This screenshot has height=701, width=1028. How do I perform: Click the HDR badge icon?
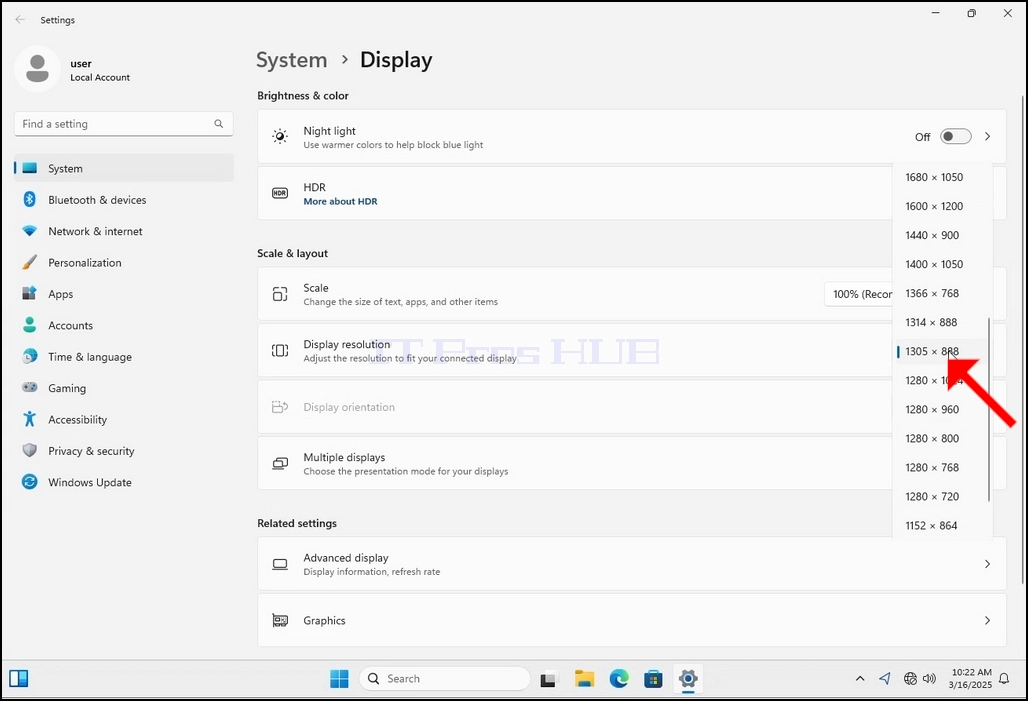(x=280, y=193)
